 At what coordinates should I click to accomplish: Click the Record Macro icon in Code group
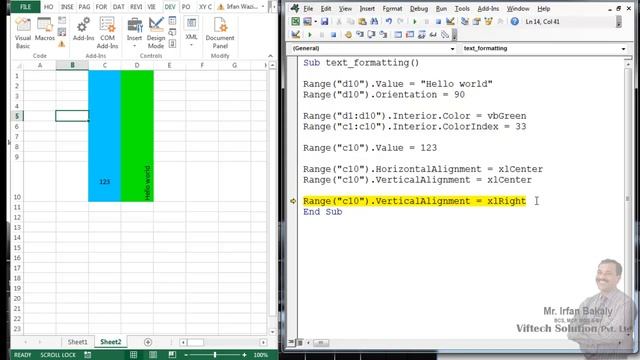pos(62,20)
